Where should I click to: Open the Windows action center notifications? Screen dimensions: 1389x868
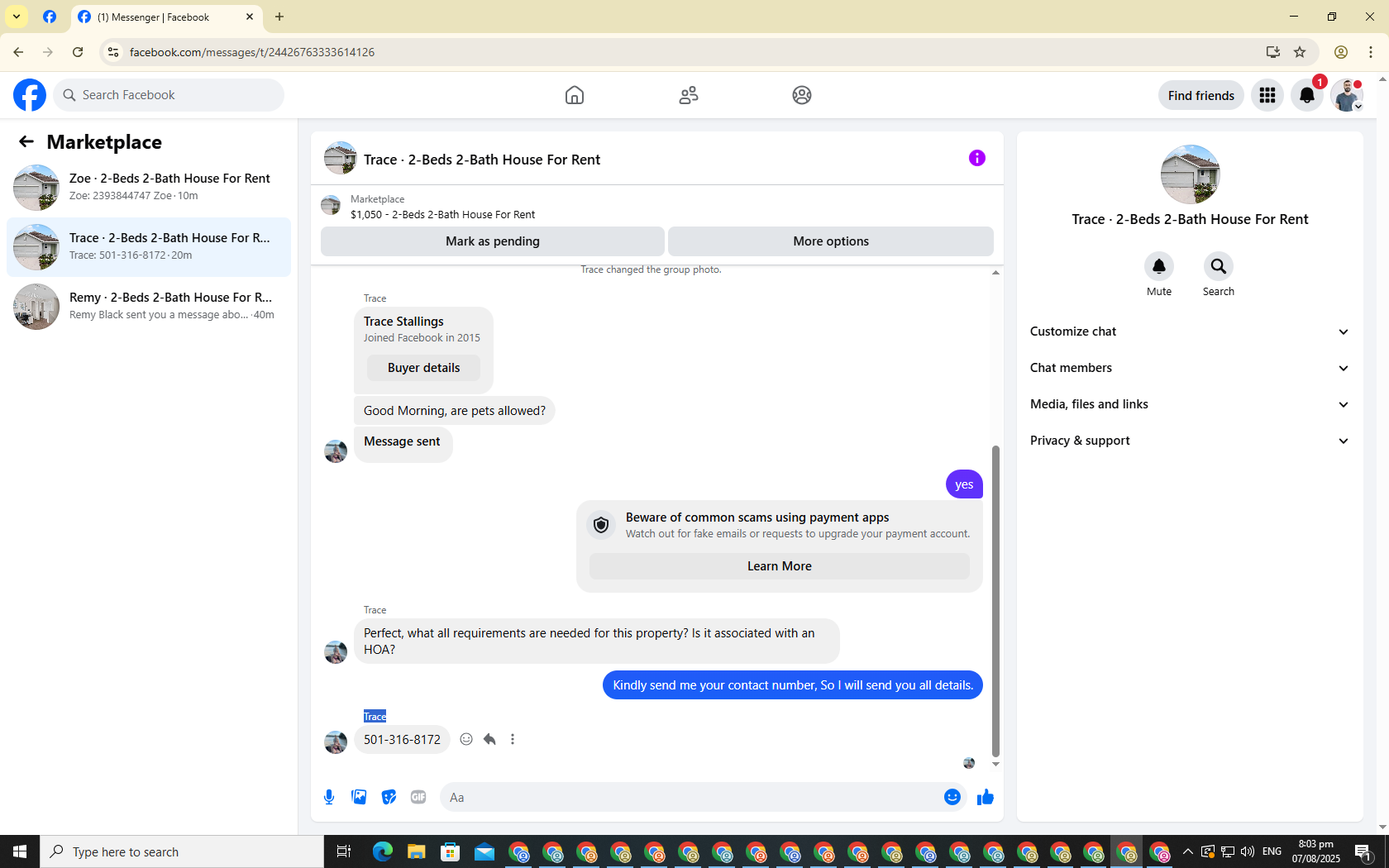[x=1363, y=851]
